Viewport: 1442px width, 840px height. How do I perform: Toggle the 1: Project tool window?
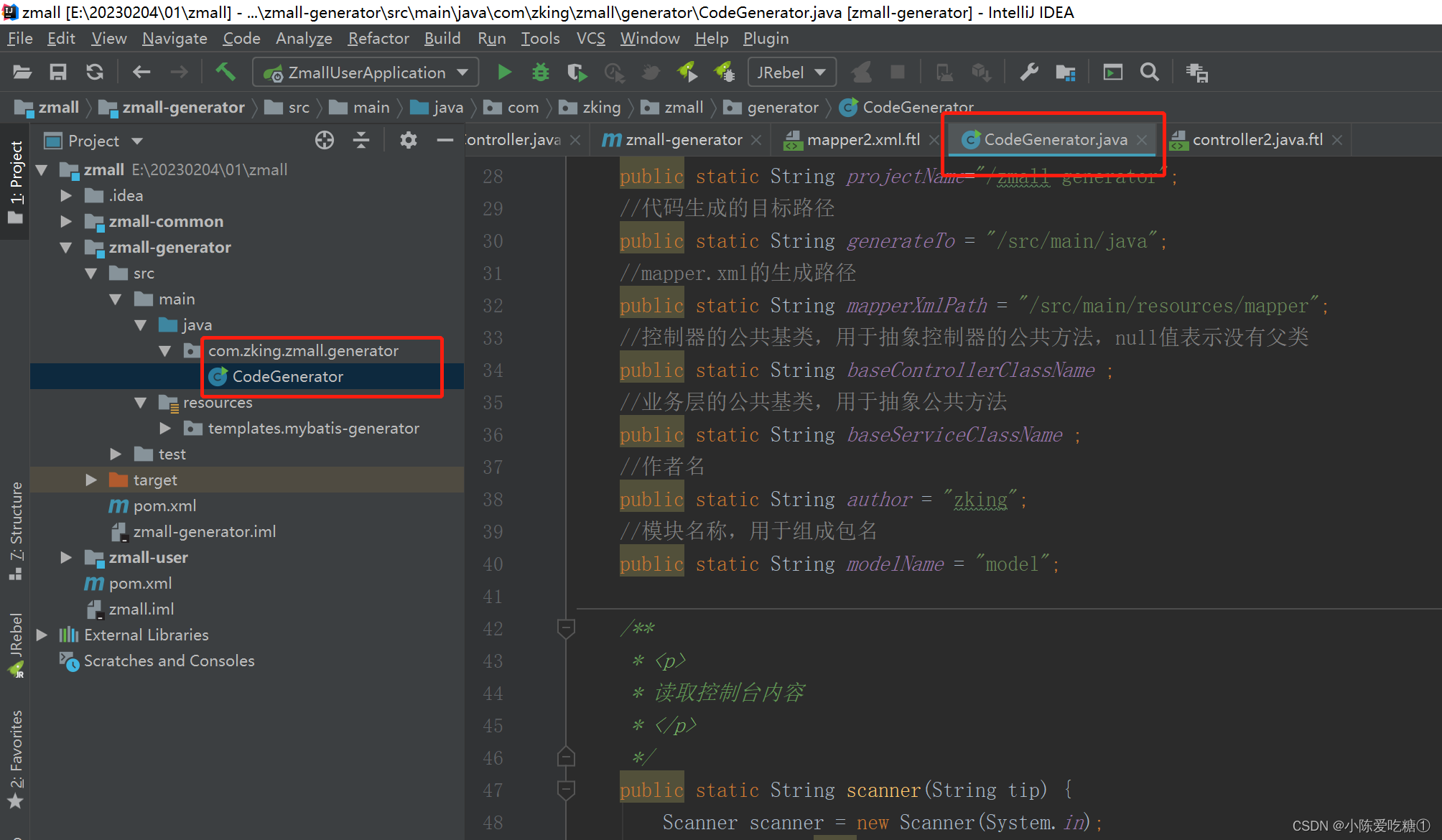pyautogui.click(x=16, y=179)
